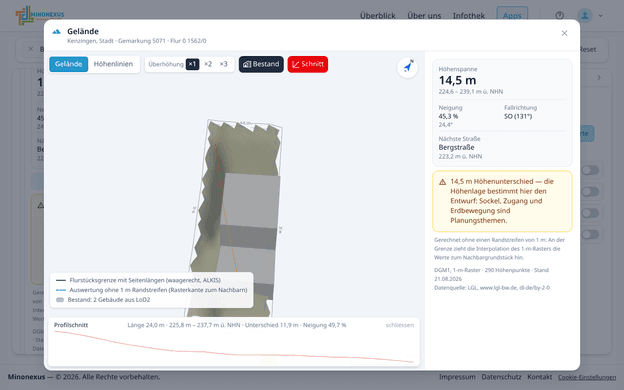Viewport: 624px width, 390px height.
Task: Click the Fallrichtung value SO (131°)
Action: point(518,117)
